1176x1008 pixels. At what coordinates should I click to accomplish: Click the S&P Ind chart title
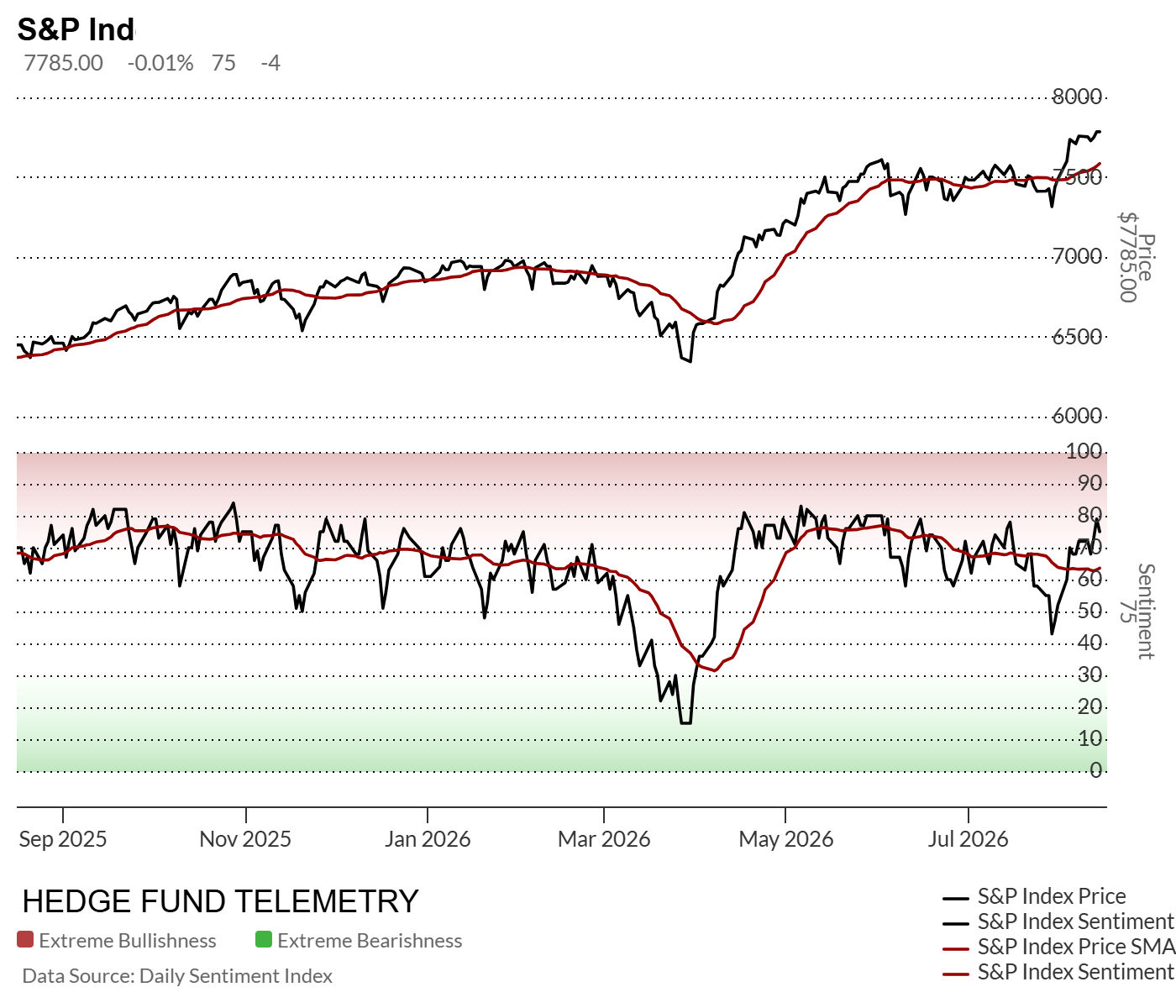(x=76, y=29)
